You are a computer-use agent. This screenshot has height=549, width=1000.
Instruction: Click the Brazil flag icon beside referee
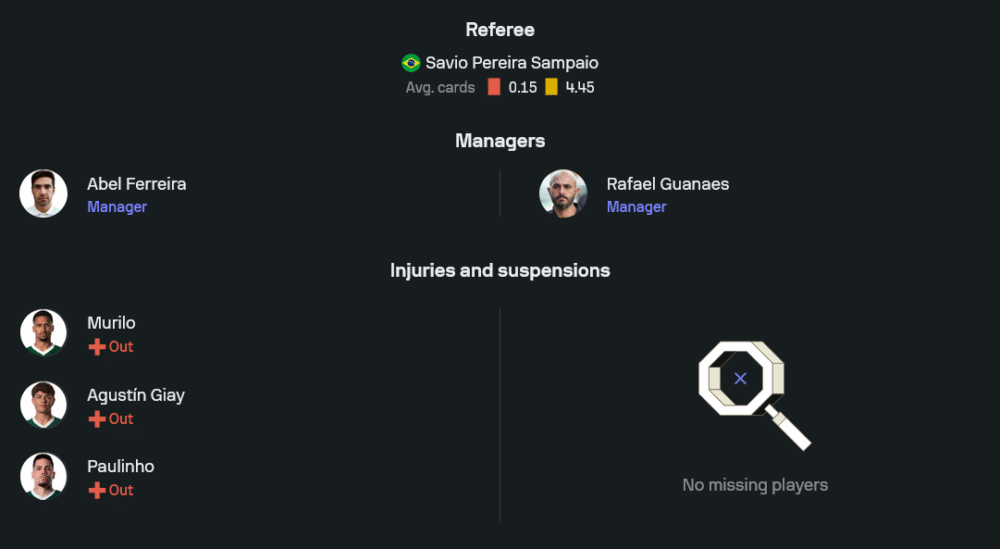pyautogui.click(x=411, y=63)
